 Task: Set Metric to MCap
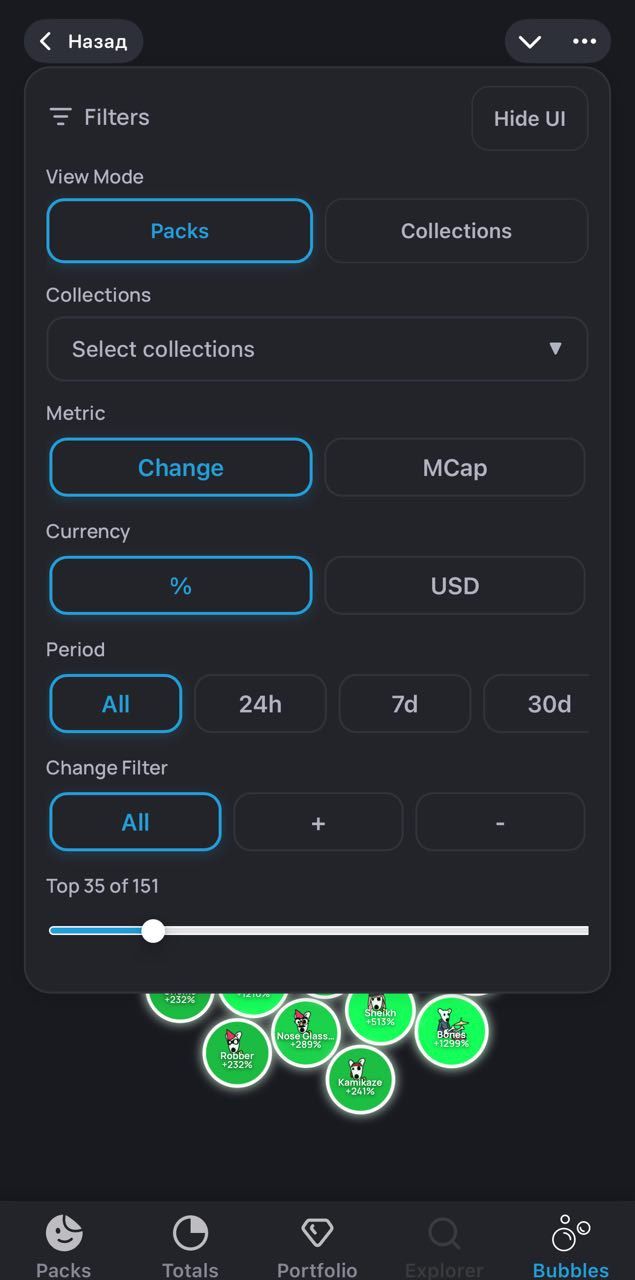(455, 467)
